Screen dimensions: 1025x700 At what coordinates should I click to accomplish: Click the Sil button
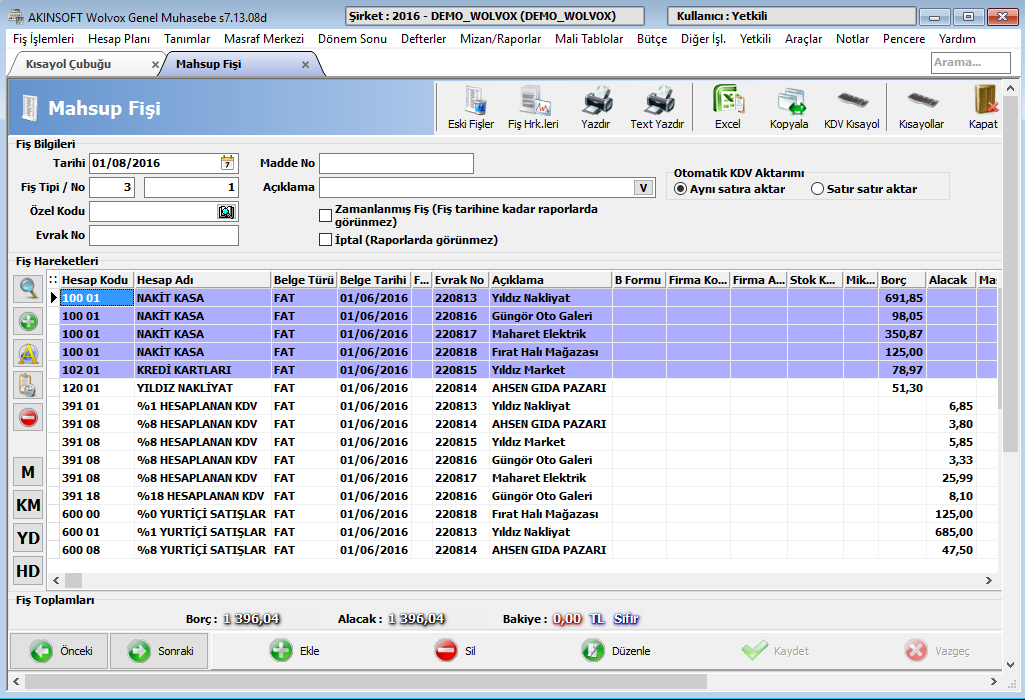coord(455,651)
